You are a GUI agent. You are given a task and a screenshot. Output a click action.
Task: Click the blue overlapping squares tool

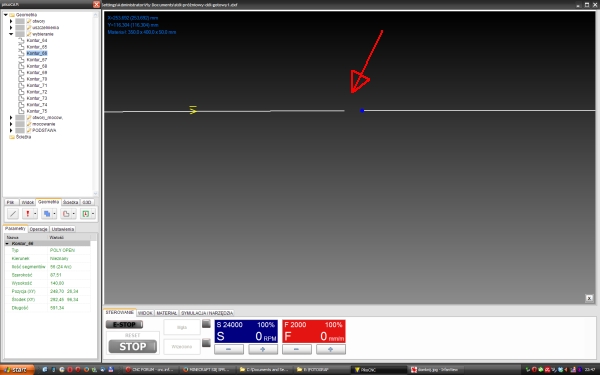point(47,214)
